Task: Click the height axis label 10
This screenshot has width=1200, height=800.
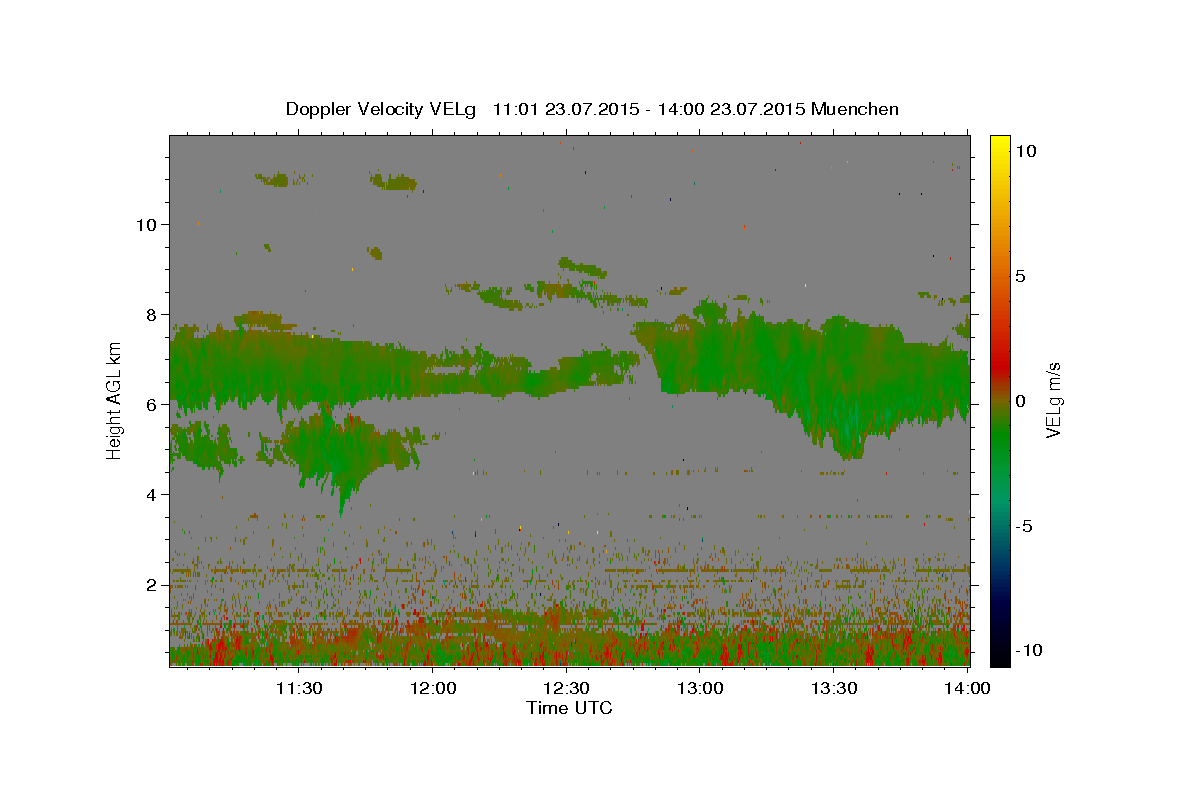Action: (x=145, y=225)
